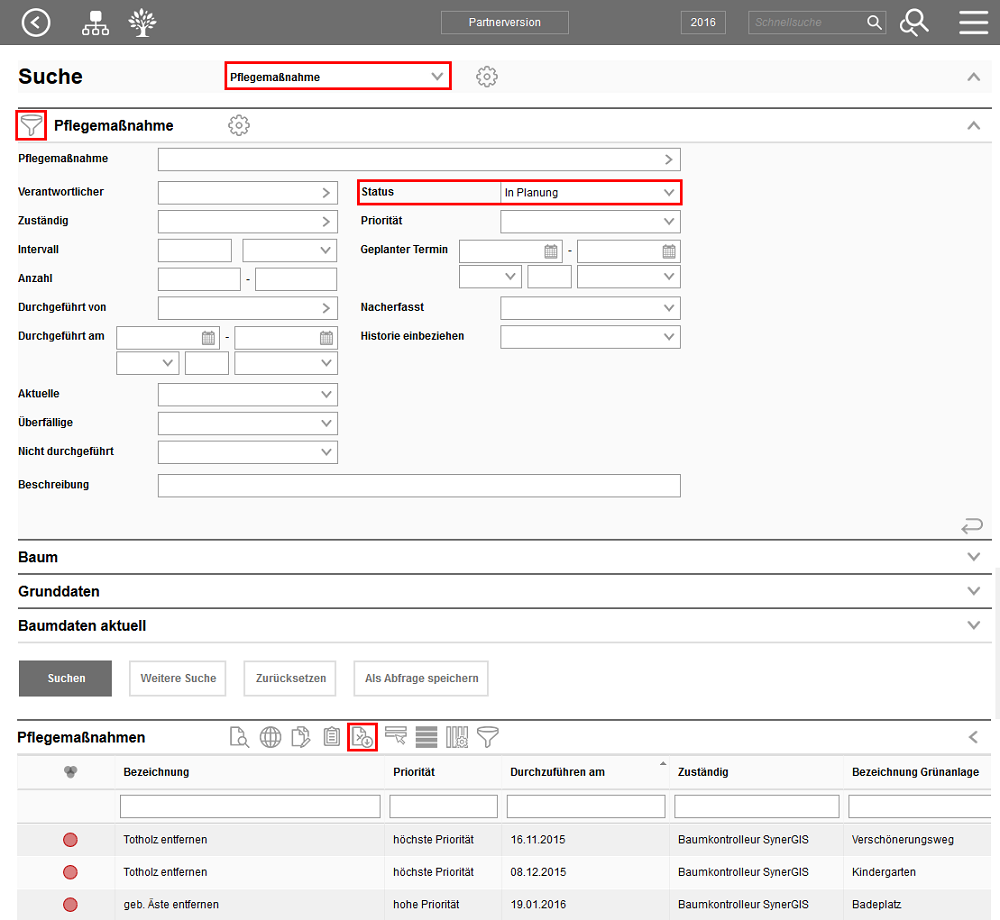This screenshot has height=920, width=1000.
Task: Collapse the Suche panel chevron
Action: (x=973, y=77)
